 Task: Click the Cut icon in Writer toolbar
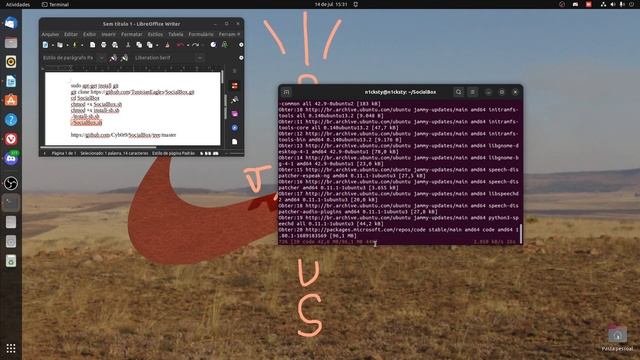coord(128,45)
